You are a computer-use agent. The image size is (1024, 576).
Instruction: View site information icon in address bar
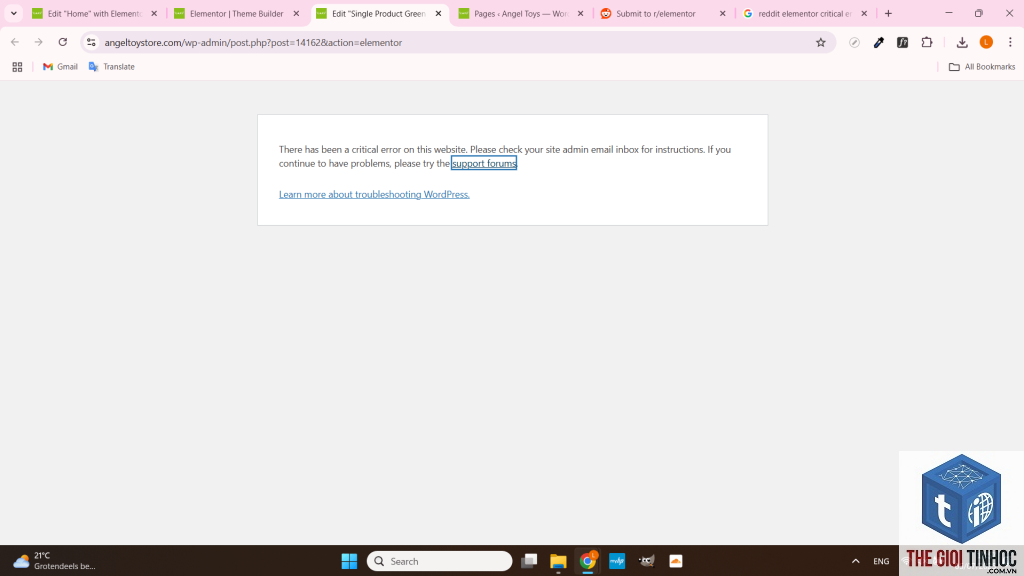point(91,42)
